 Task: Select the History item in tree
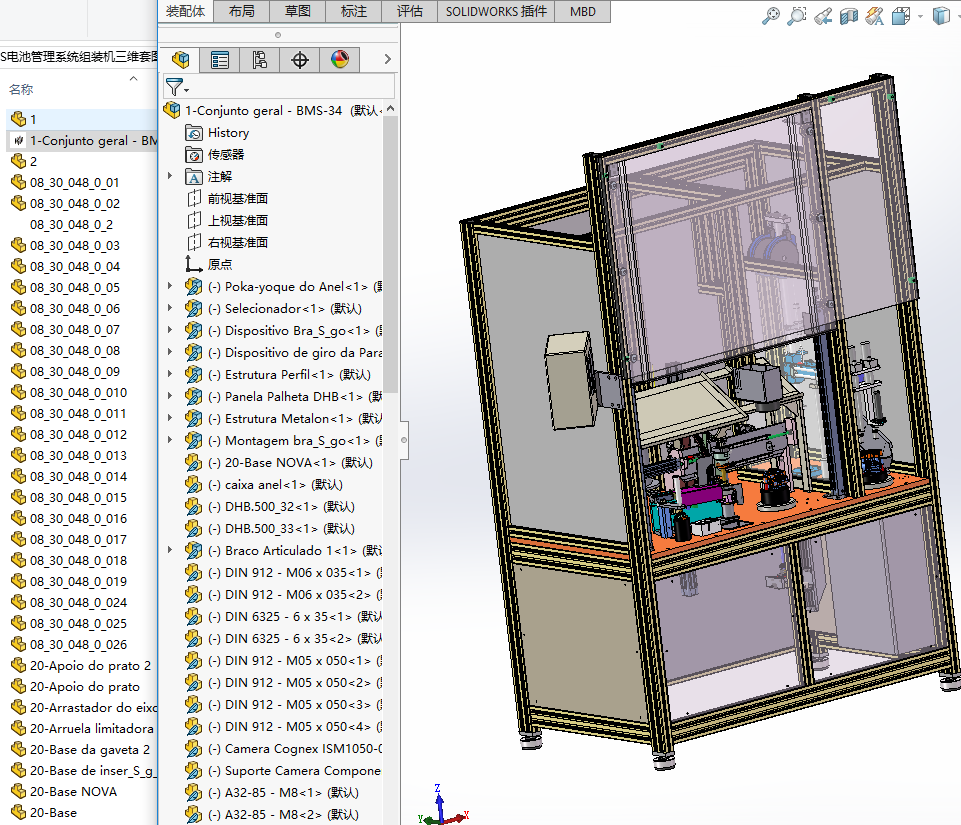[x=228, y=133]
